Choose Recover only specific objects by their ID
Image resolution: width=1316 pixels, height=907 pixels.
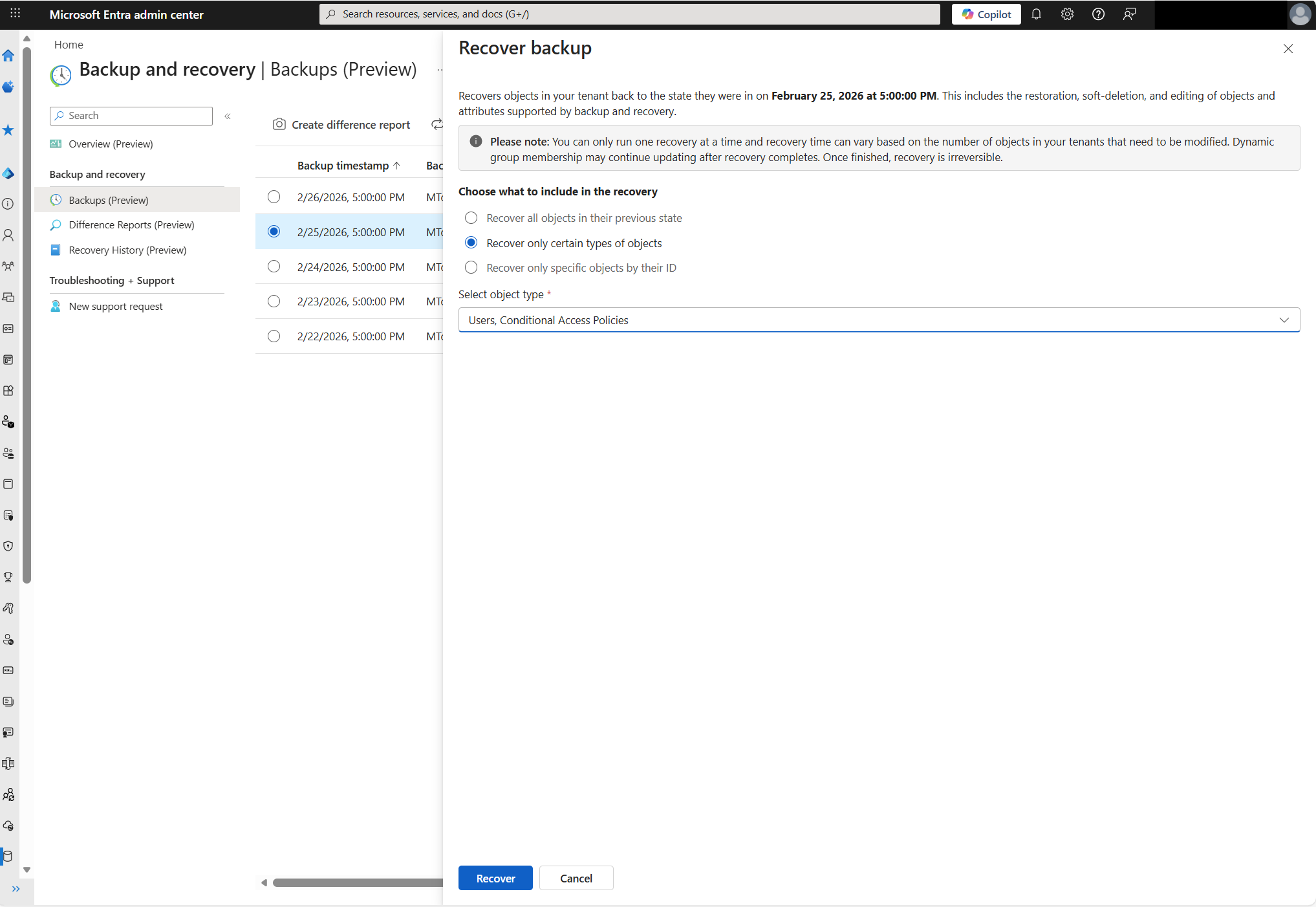[x=471, y=267]
